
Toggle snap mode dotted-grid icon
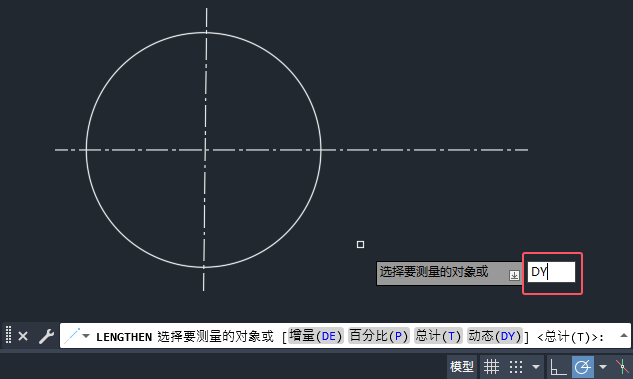coord(516,367)
